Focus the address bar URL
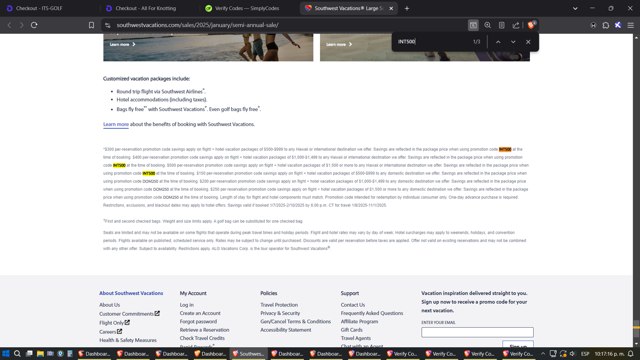640x360 pixels. [198, 25]
